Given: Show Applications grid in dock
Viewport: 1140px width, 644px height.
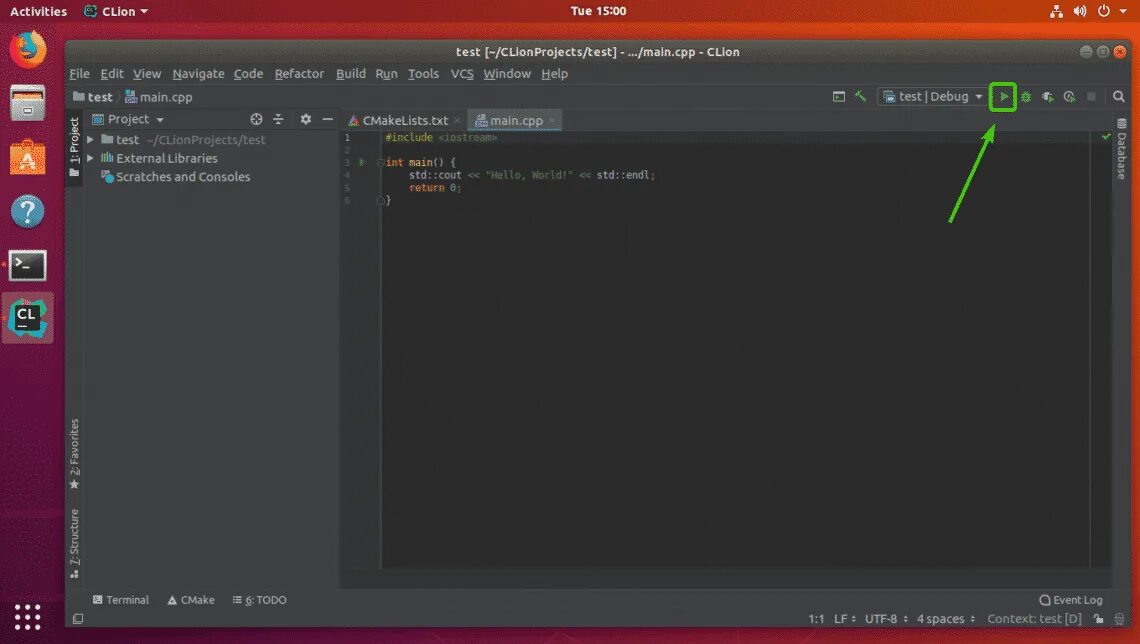Looking at the screenshot, I should pyautogui.click(x=28, y=617).
